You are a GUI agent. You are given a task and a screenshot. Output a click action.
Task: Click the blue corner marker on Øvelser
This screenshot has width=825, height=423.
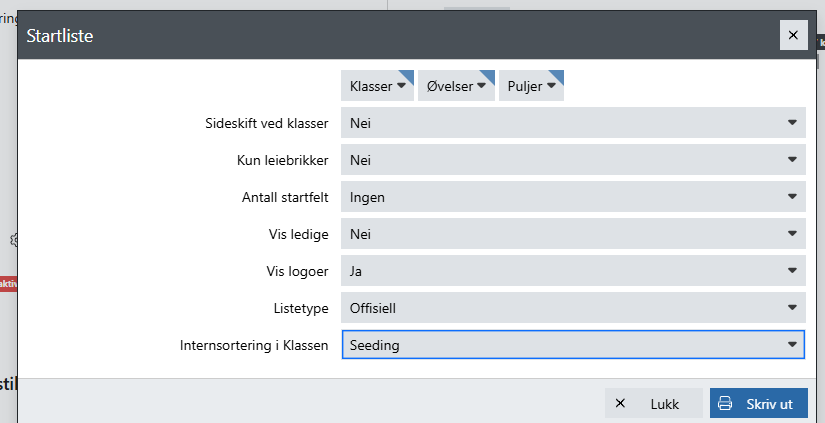488,75
